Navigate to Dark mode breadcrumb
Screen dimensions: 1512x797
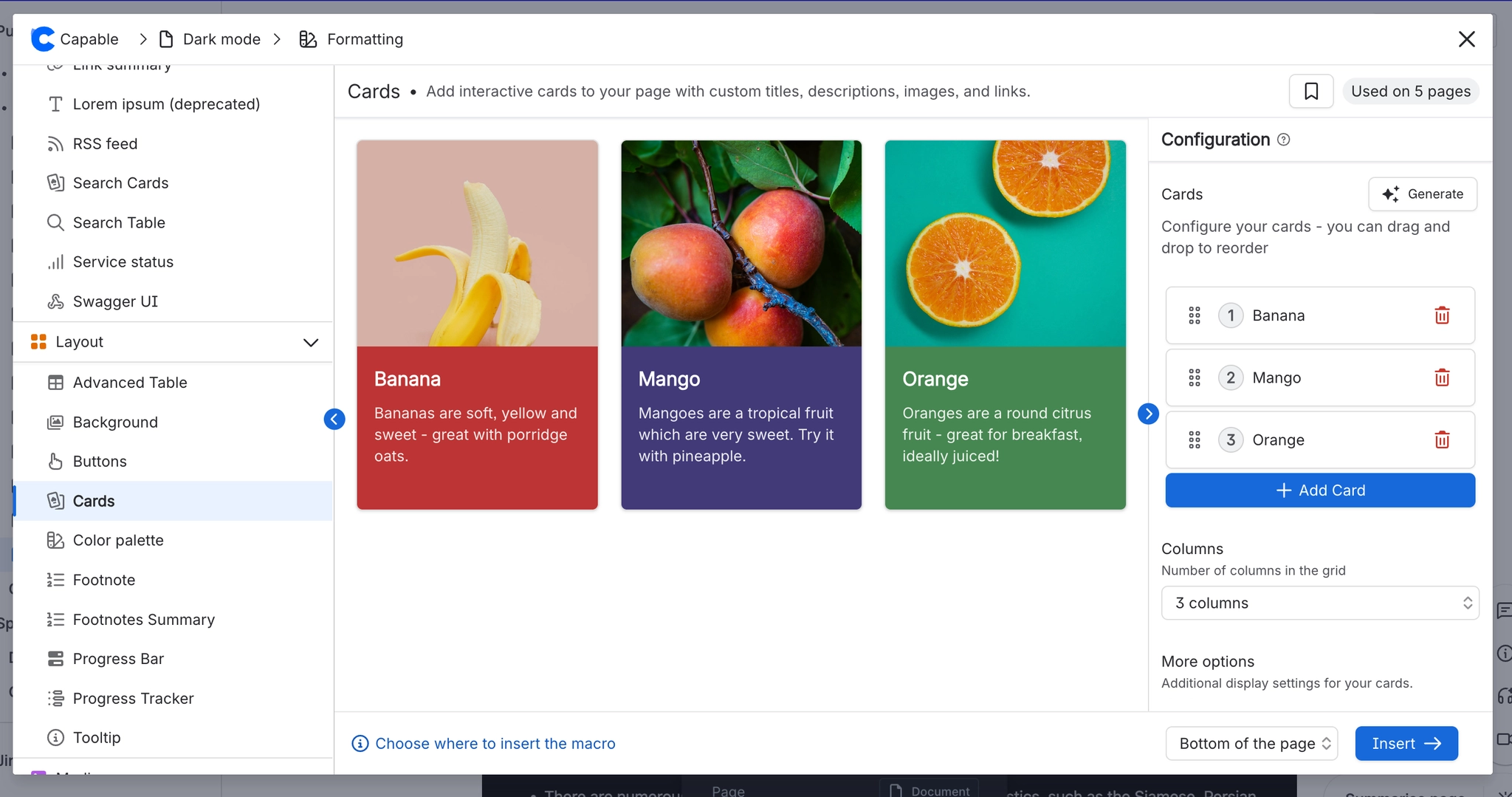[x=220, y=38]
